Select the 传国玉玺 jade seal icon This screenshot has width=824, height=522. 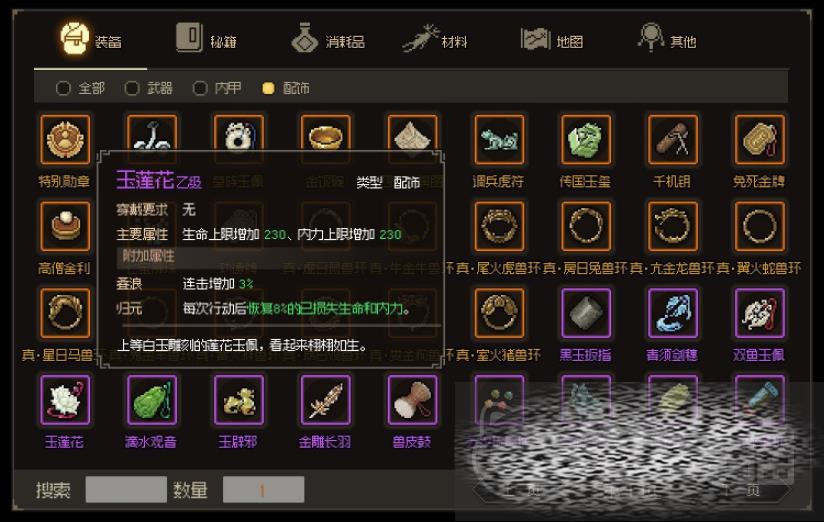(x=586, y=140)
